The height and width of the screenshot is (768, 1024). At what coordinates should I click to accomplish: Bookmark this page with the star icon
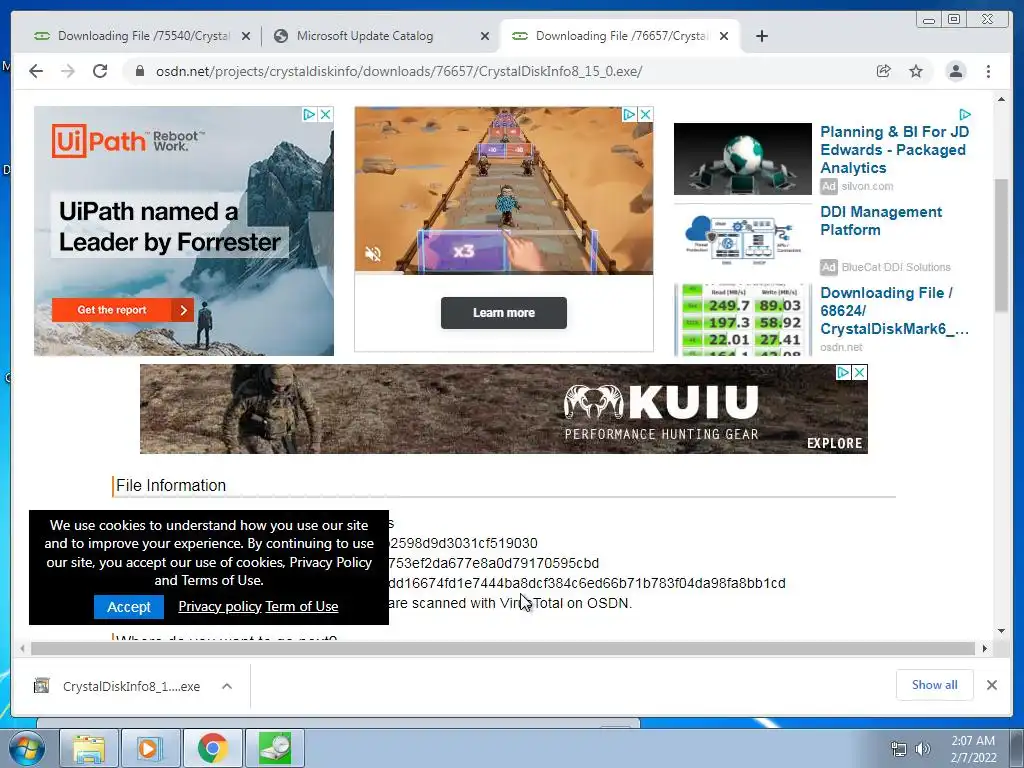coord(916,71)
